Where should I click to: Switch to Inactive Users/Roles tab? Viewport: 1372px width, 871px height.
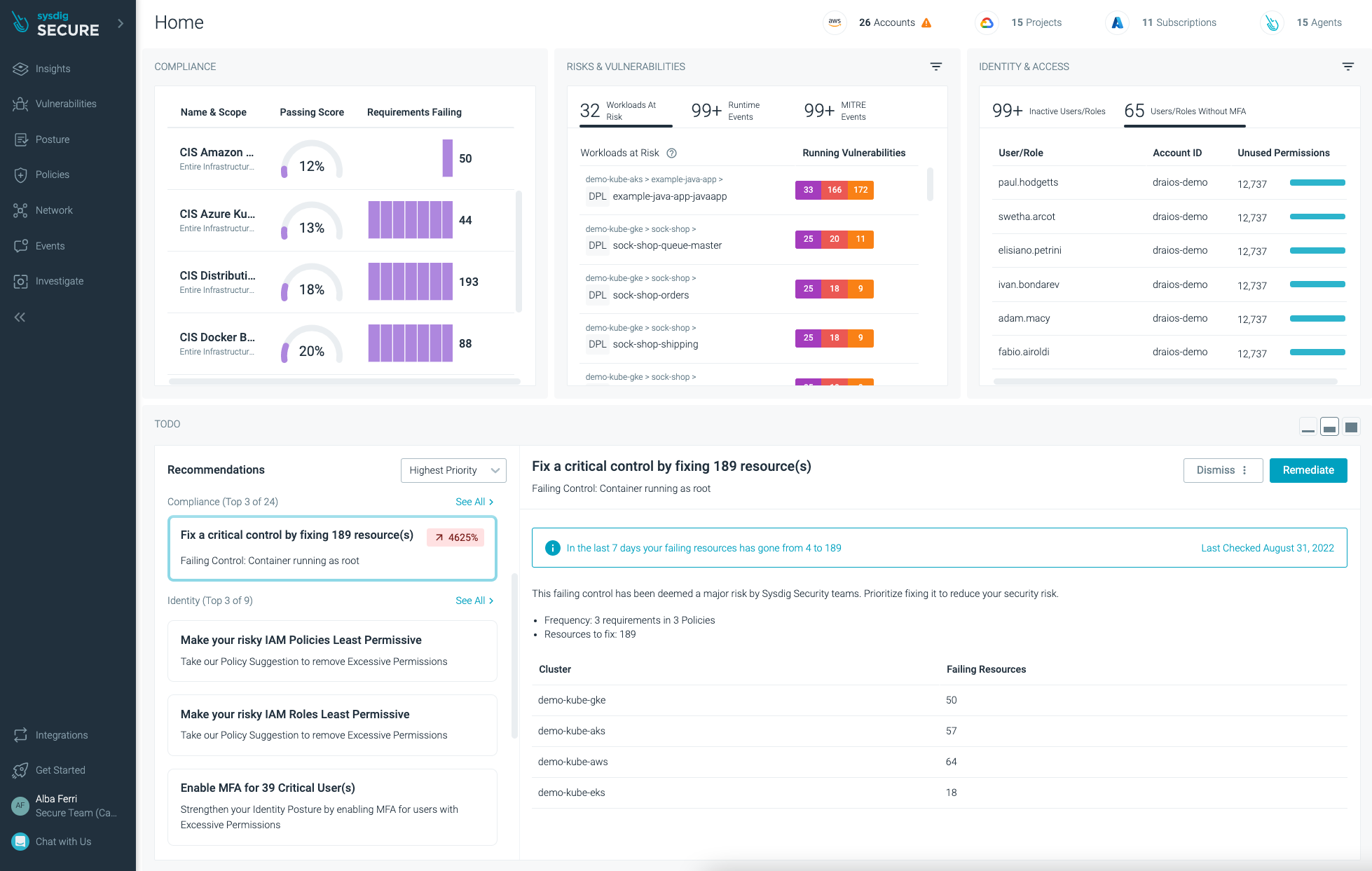click(x=1048, y=111)
